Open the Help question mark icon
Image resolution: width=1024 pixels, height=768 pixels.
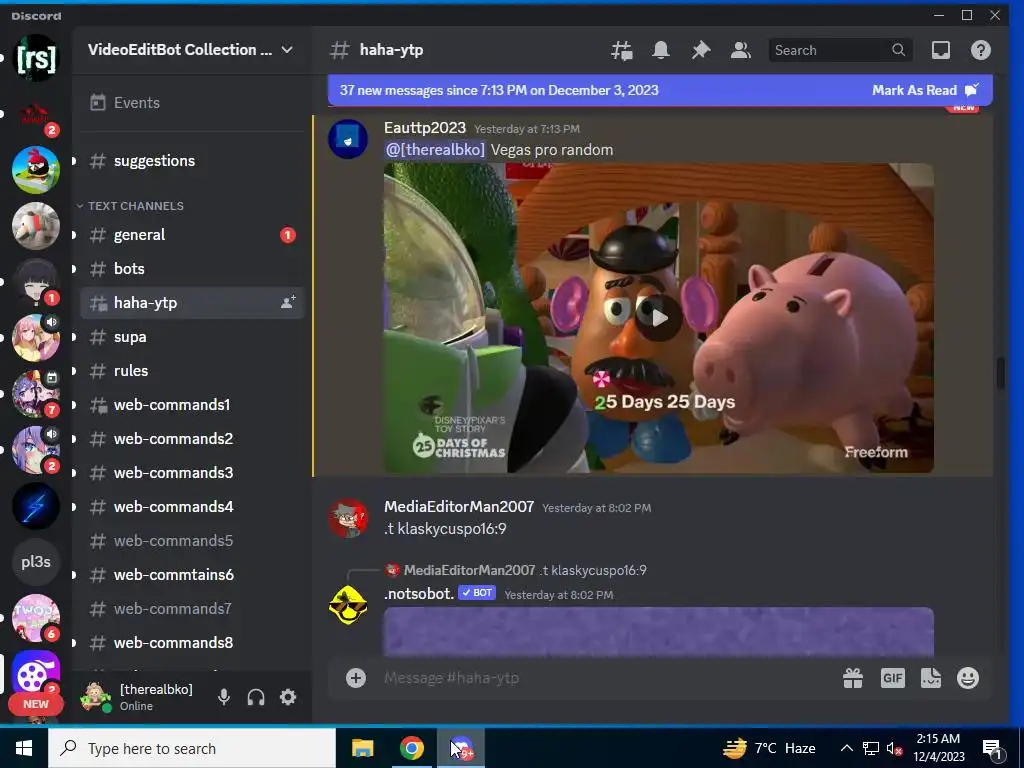pos(980,50)
